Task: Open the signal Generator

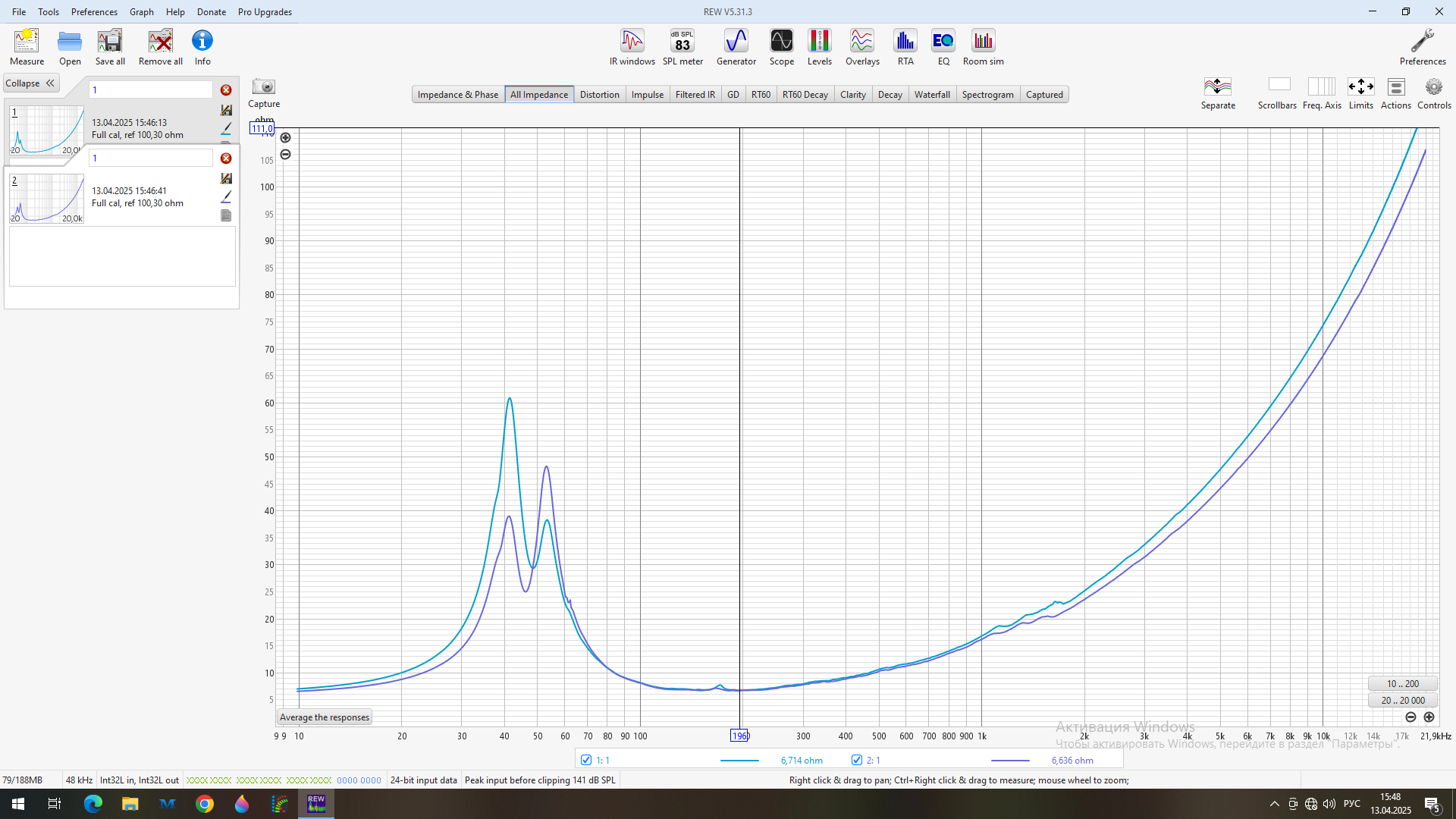Action: tap(736, 47)
